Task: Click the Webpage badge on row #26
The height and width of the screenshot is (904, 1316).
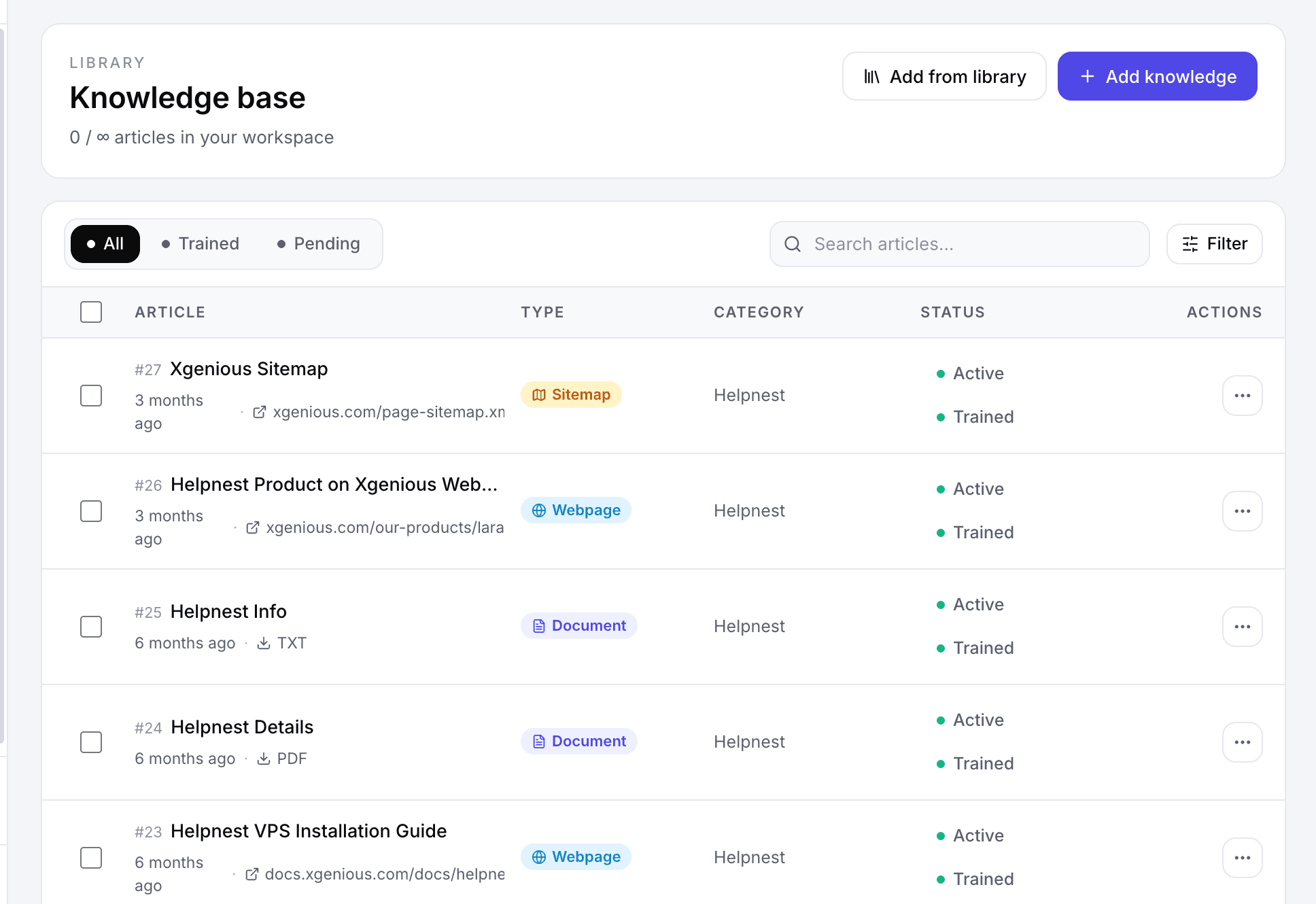Action: (576, 510)
